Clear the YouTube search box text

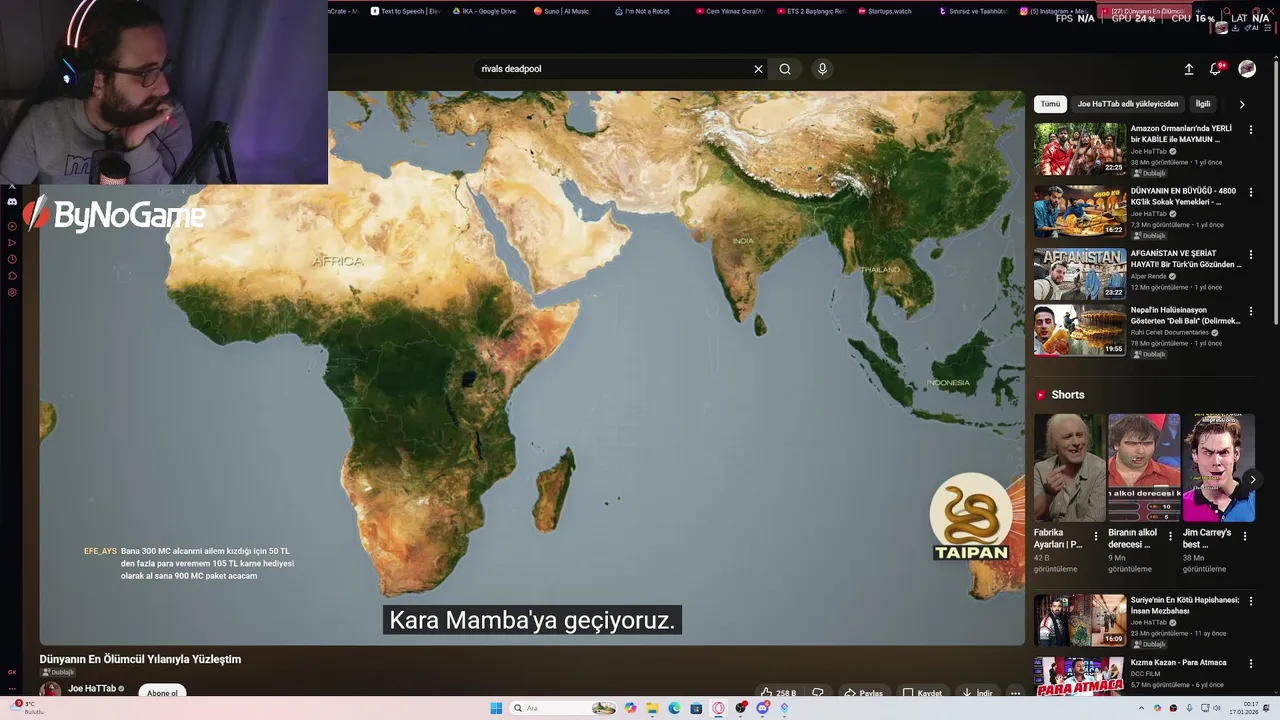[758, 69]
